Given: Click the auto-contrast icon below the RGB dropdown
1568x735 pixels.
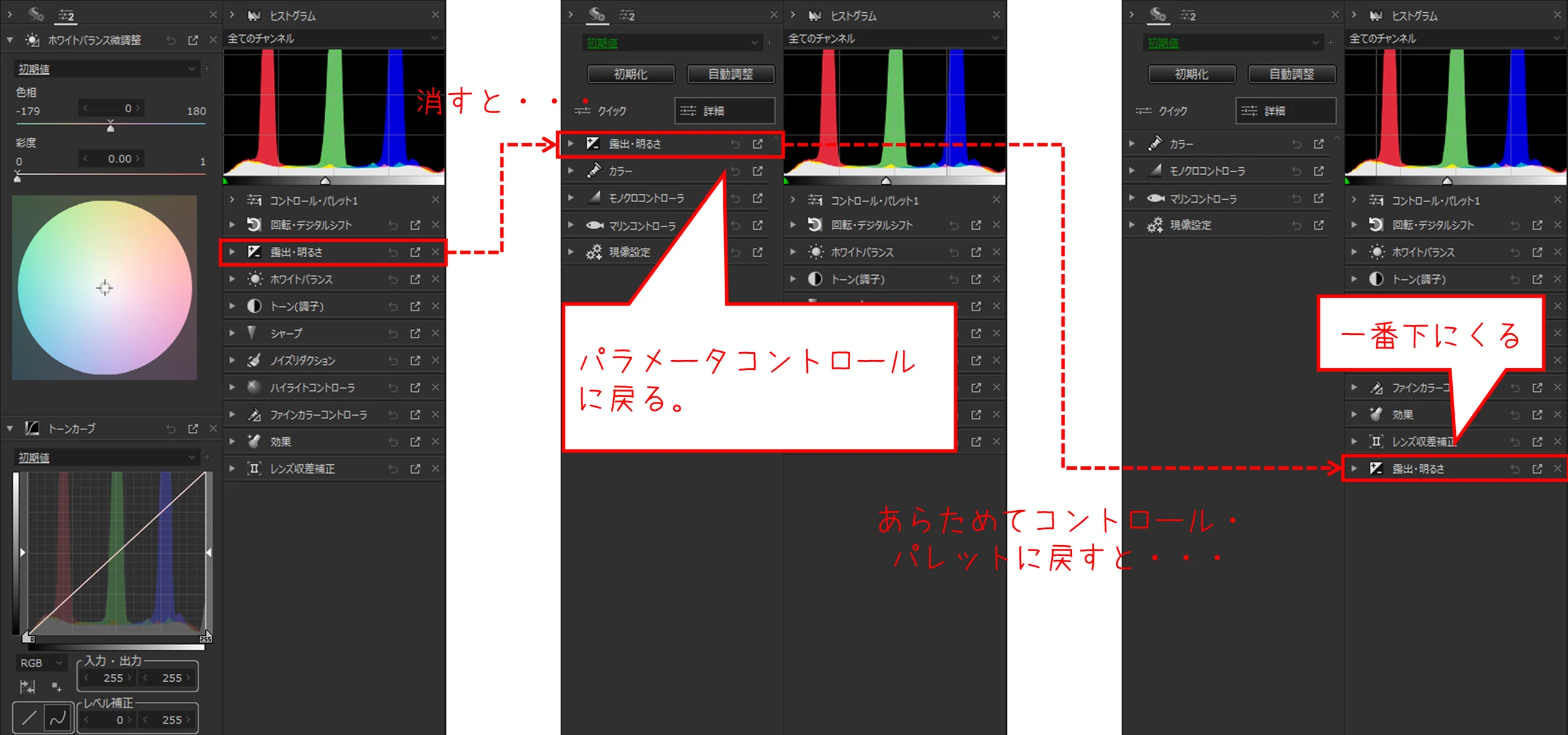Looking at the screenshot, I should coord(28,687).
